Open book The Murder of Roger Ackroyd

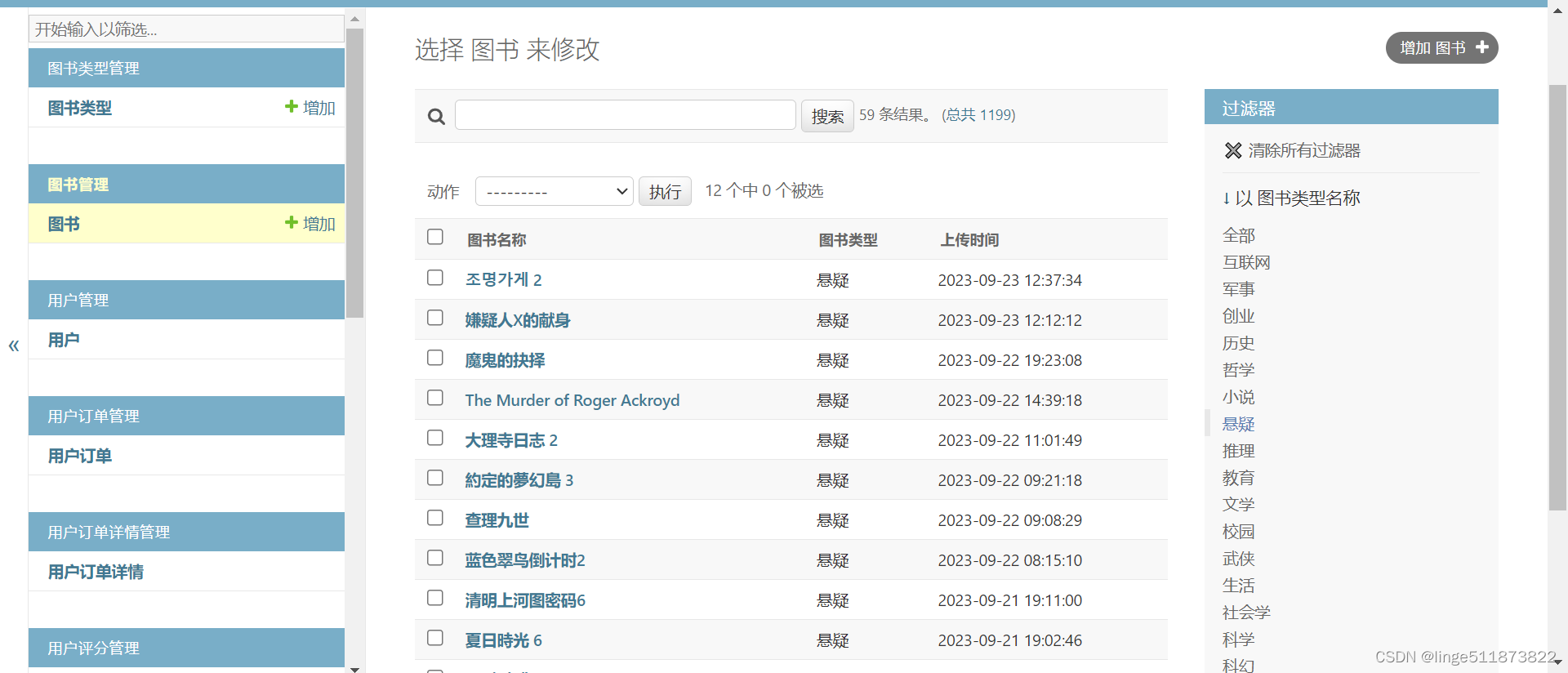tap(572, 400)
